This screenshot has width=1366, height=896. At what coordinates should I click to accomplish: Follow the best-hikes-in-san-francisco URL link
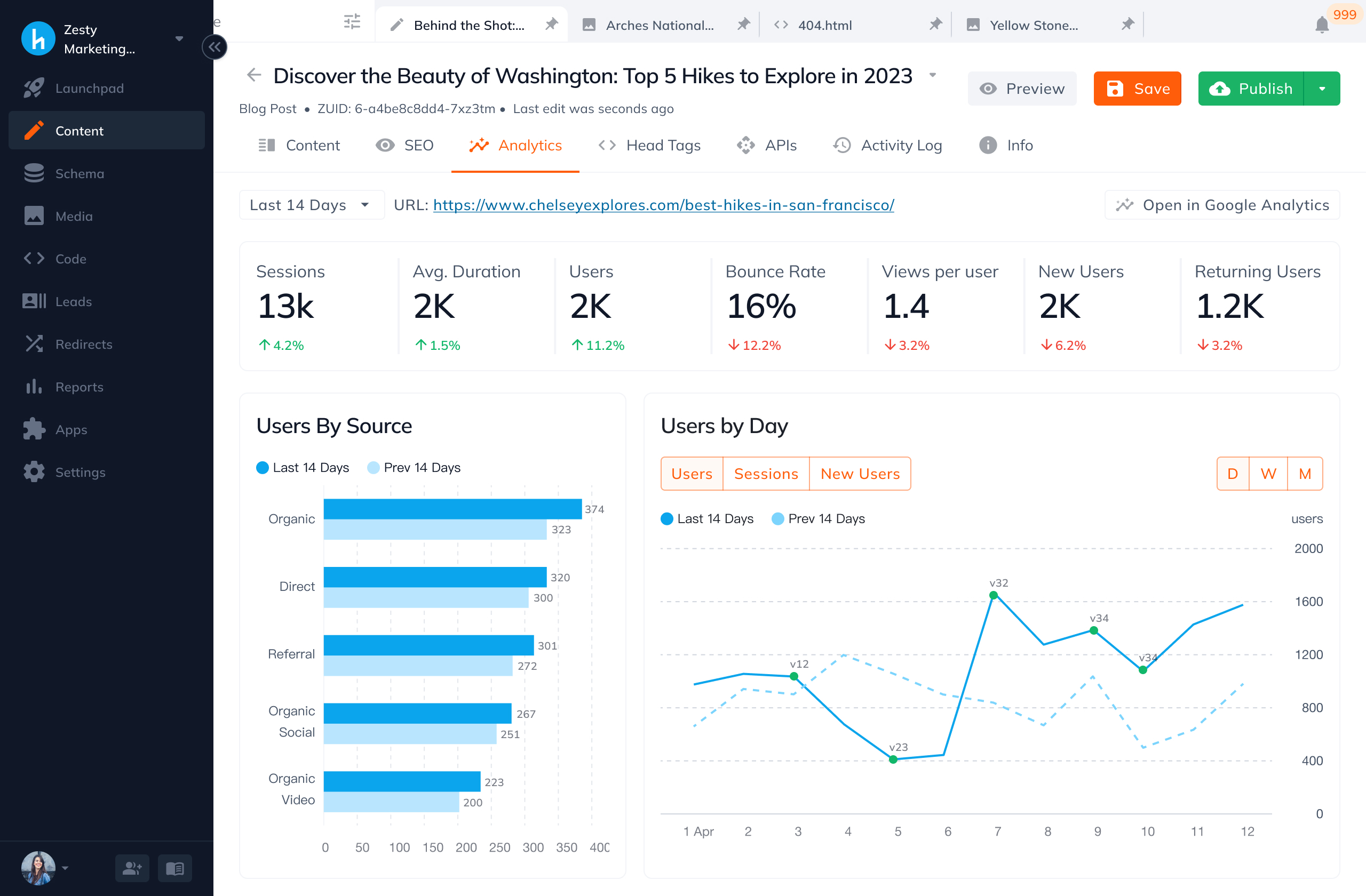pos(663,205)
